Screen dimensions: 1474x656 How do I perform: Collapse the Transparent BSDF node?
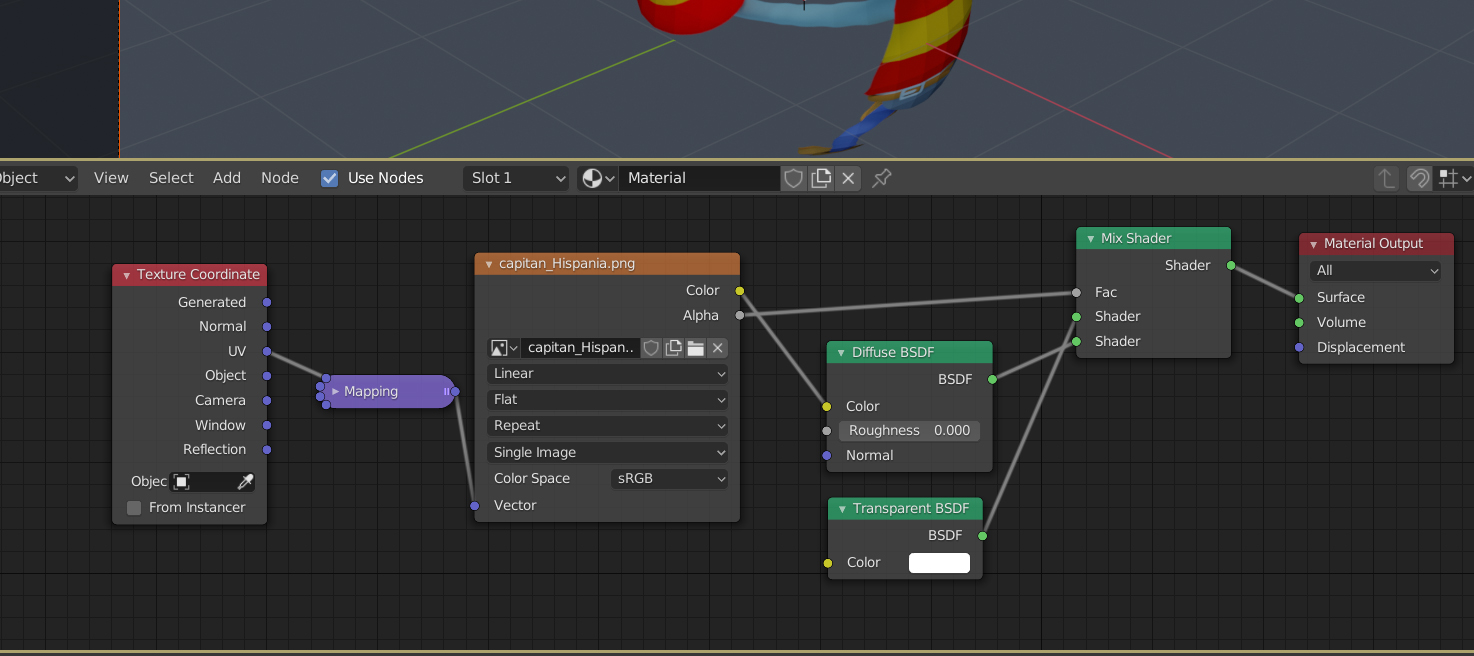842,510
